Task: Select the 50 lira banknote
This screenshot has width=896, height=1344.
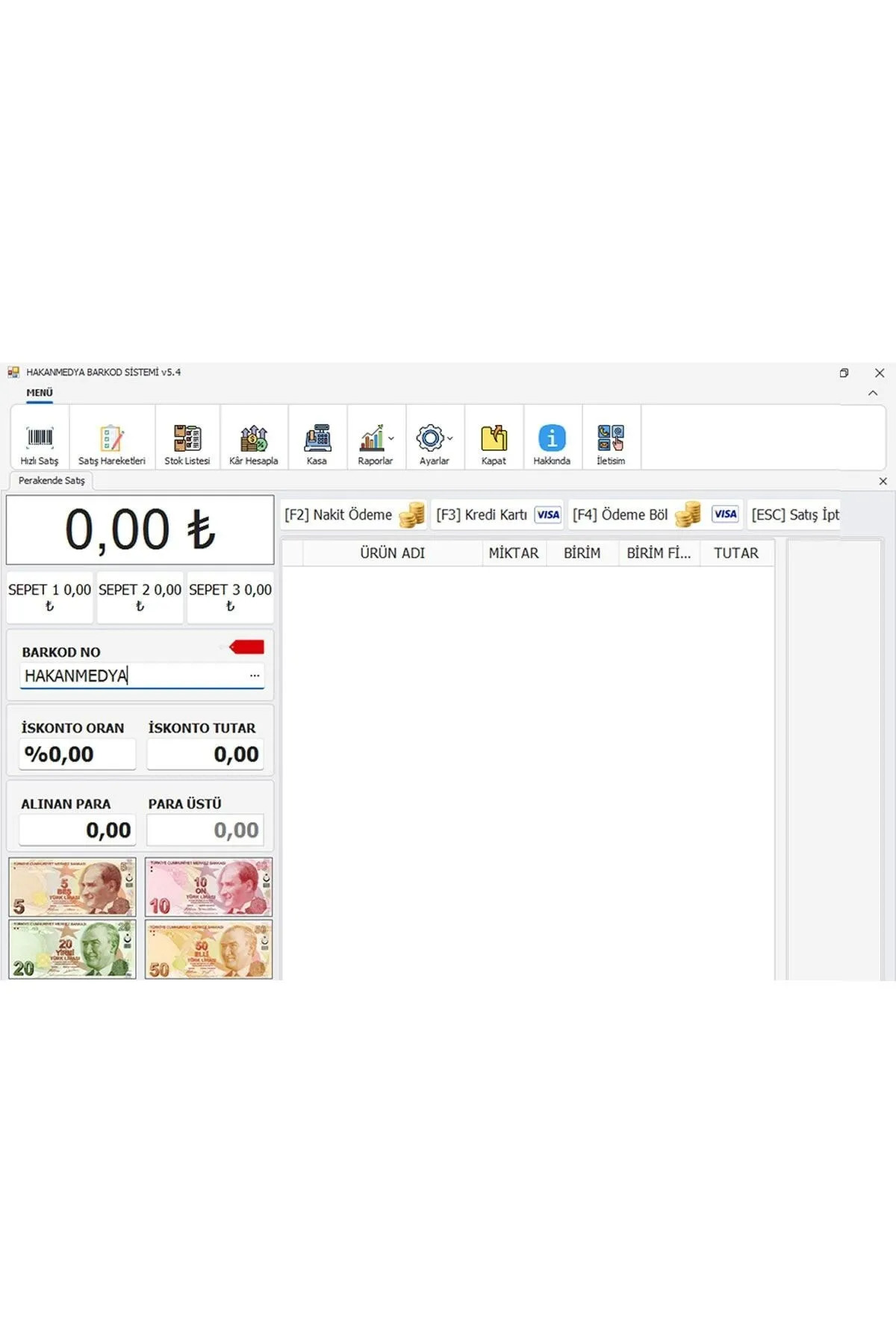Action: 208,949
